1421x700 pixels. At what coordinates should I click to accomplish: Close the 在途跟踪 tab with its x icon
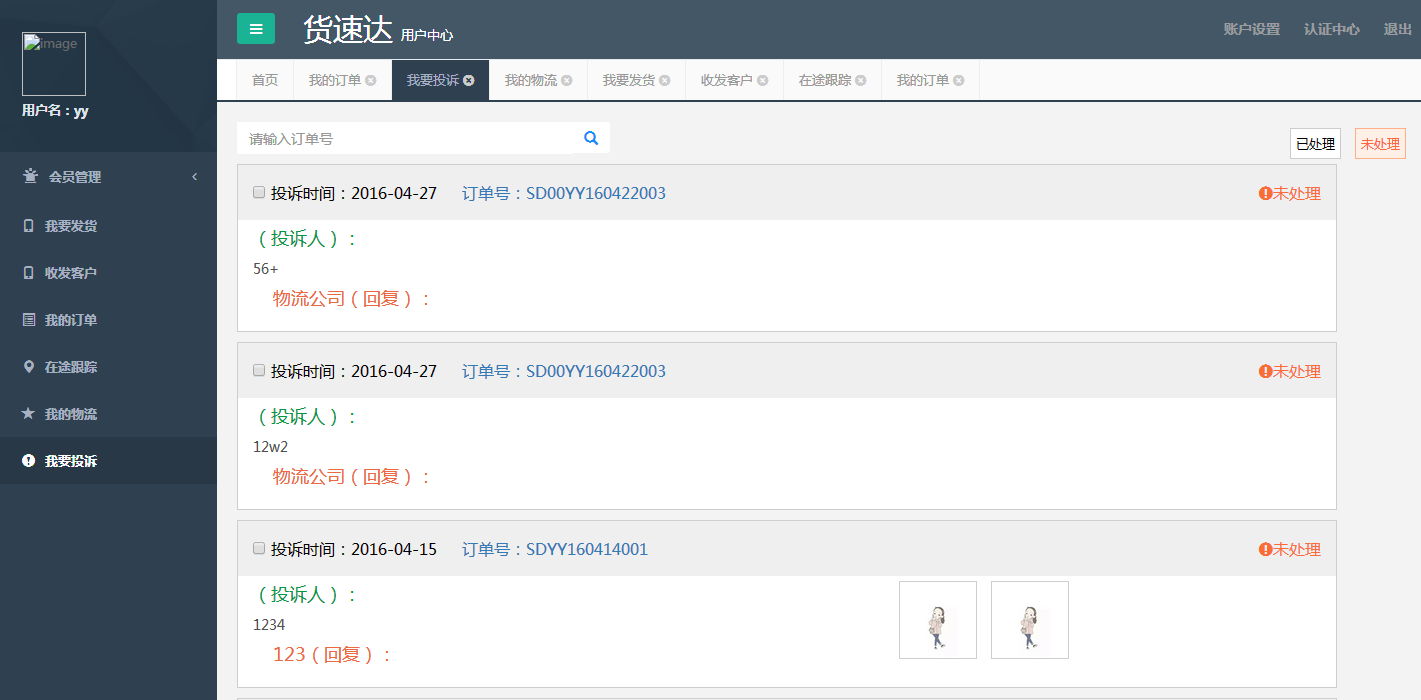click(861, 81)
